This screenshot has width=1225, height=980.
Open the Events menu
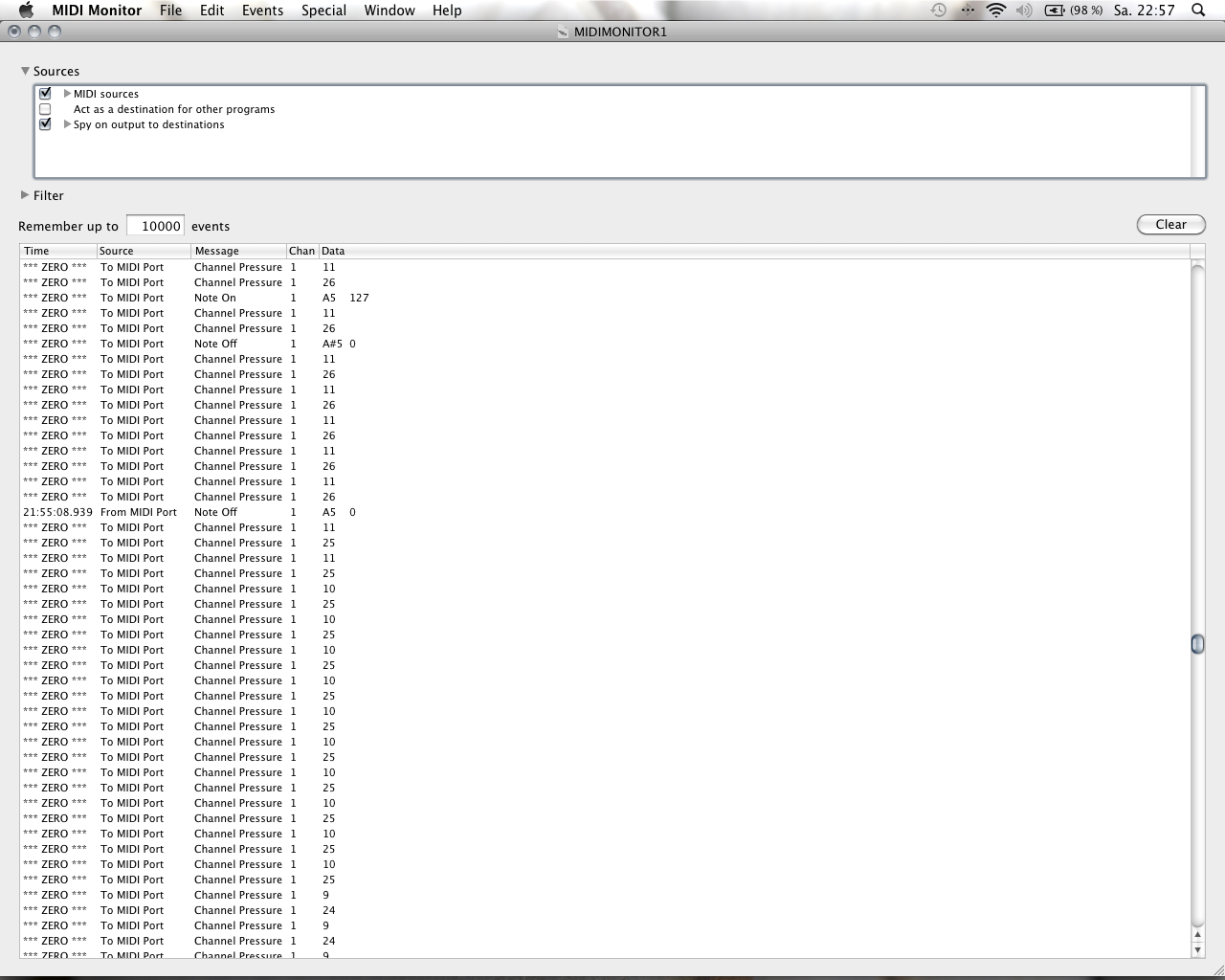click(x=263, y=11)
